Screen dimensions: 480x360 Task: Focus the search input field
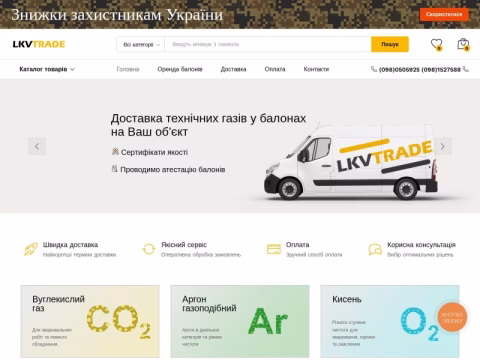(268, 44)
